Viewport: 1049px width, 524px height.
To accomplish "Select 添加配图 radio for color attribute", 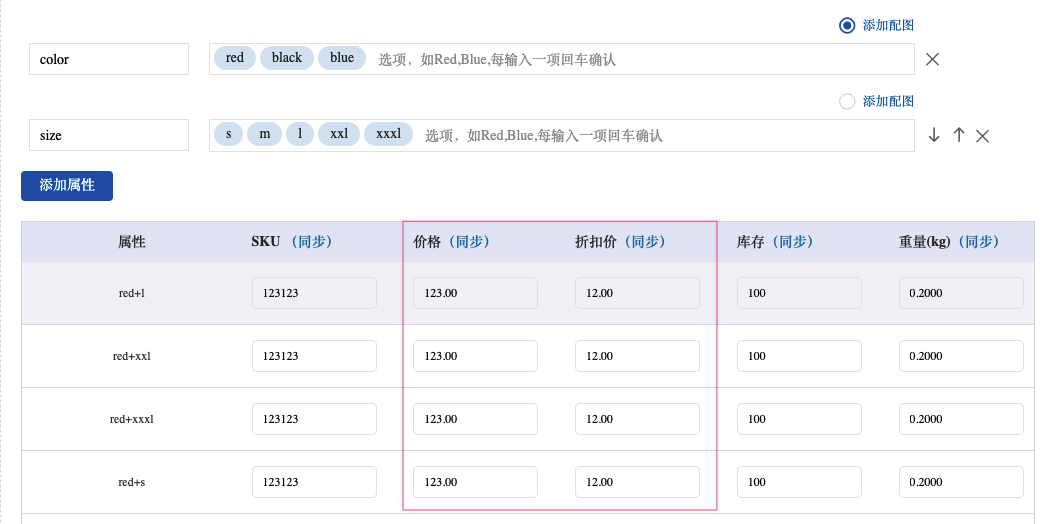I will (x=847, y=25).
